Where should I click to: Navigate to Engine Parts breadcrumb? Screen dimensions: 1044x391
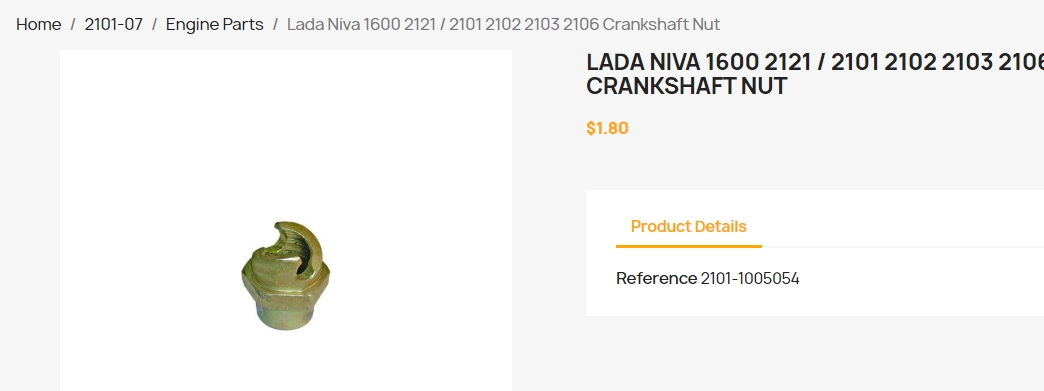tap(214, 25)
